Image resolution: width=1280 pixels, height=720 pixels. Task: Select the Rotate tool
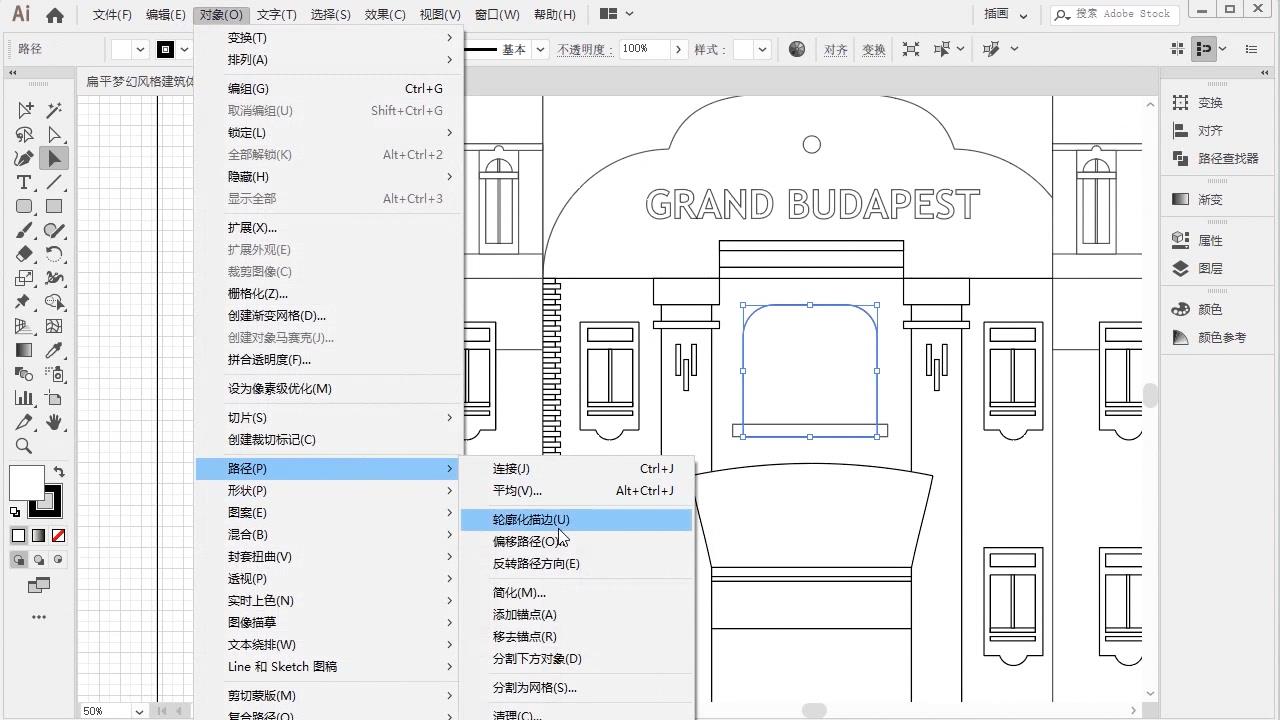tap(54, 254)
